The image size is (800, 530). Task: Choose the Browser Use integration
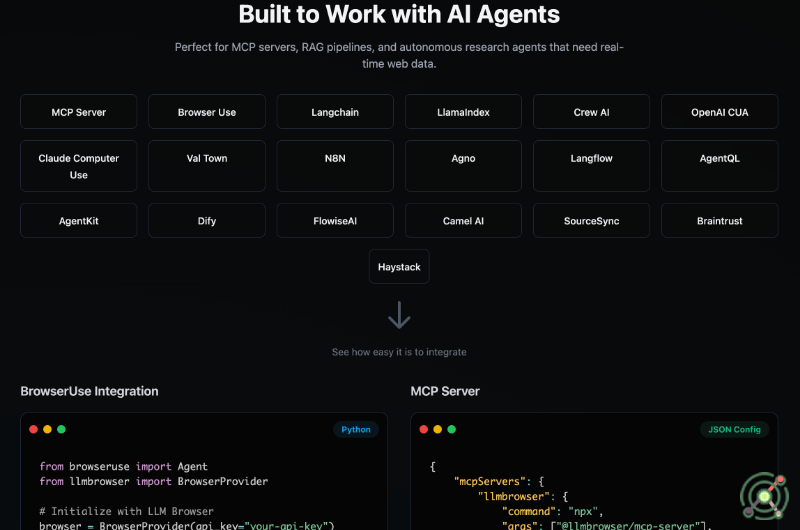(x=207, y=112)
